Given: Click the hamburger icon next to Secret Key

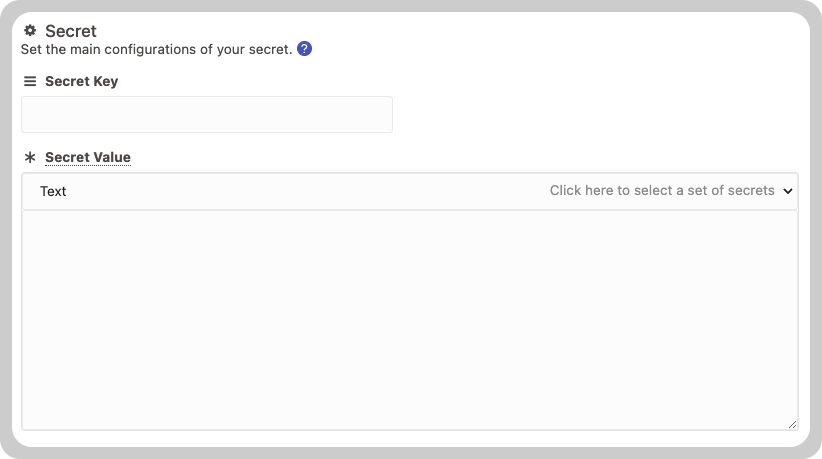Looking at the screenshot, I should (30, 81).
